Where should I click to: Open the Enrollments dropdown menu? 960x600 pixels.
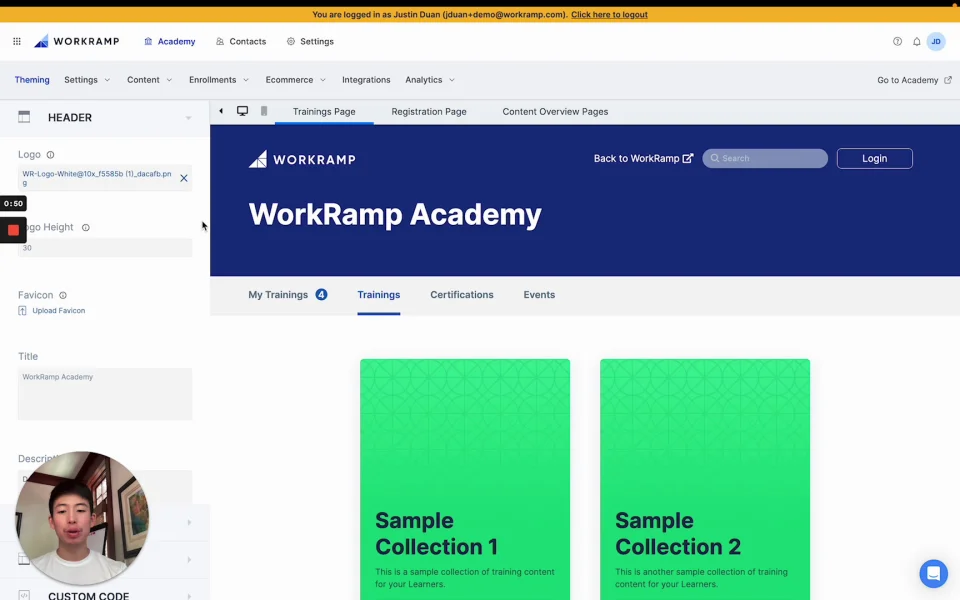point(219,80)
